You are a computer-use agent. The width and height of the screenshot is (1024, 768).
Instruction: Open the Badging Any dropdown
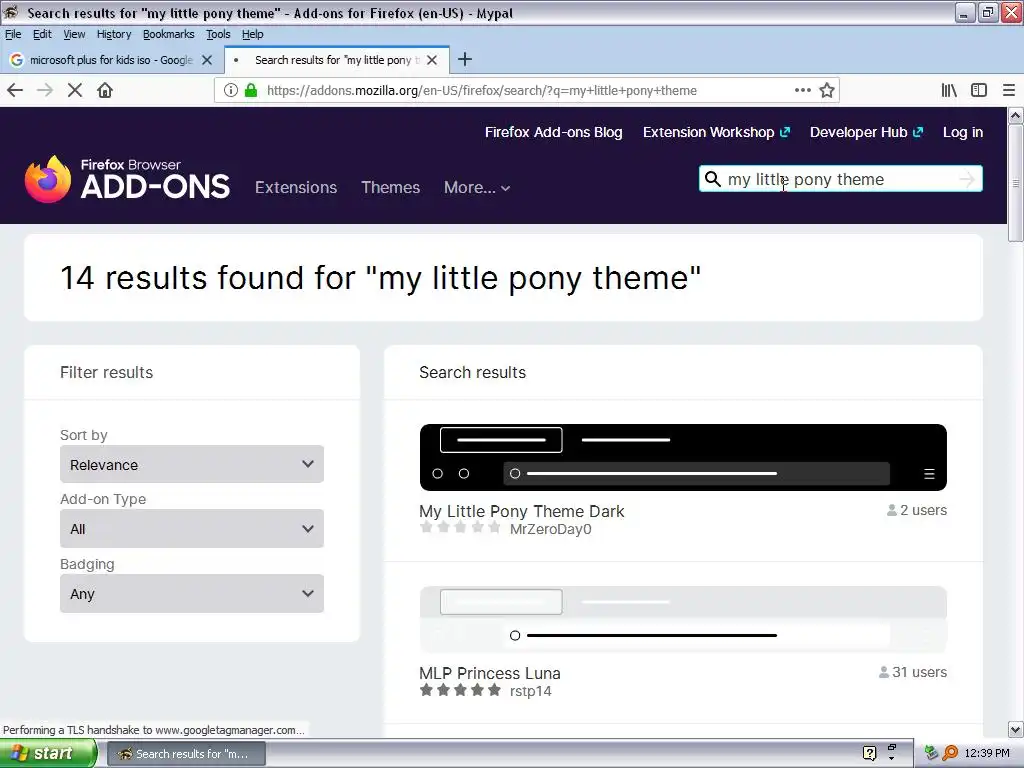click(192, 594)
